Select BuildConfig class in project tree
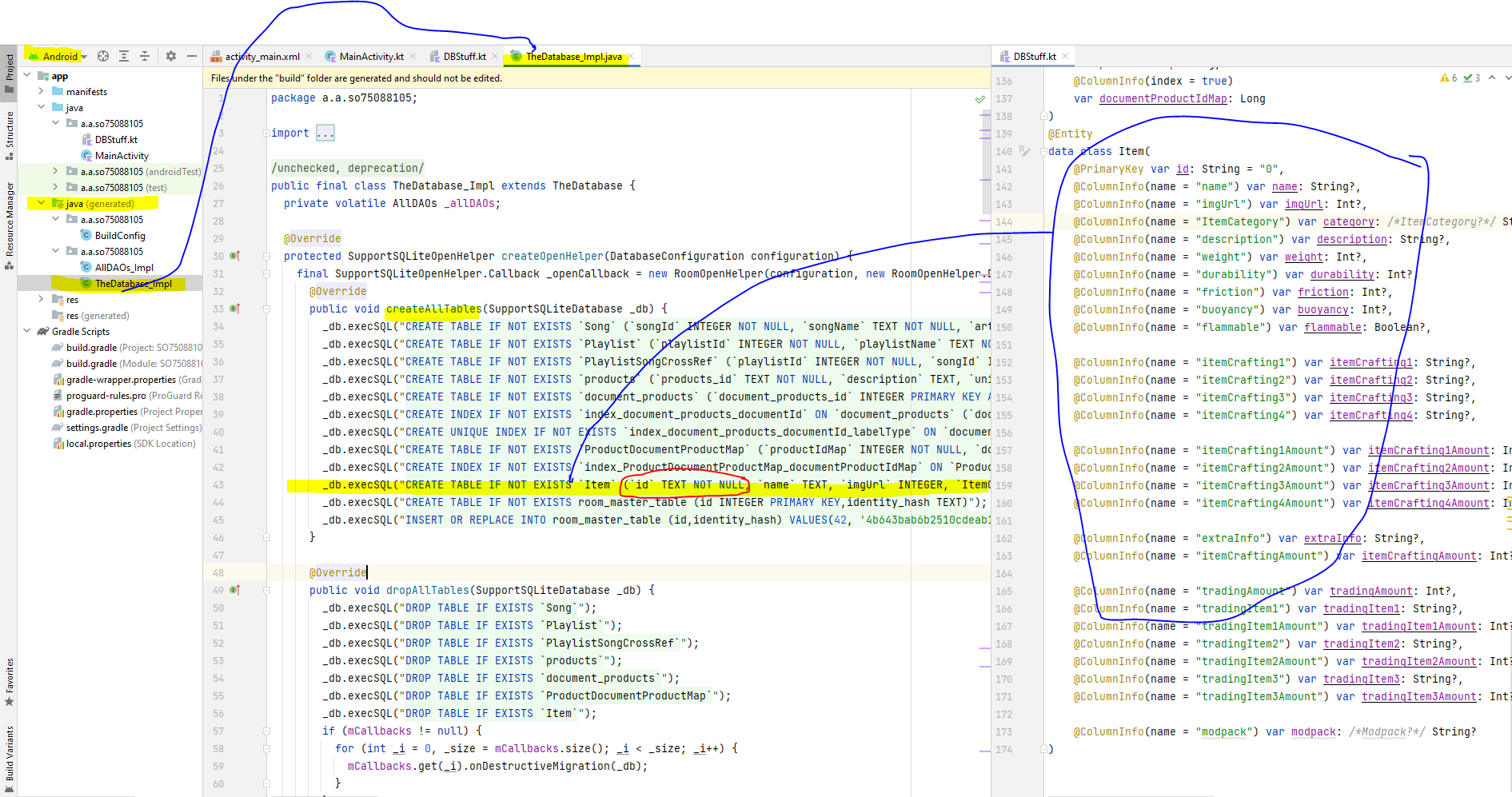Viewport: 1512px width, 797px height. coord(113,236)
